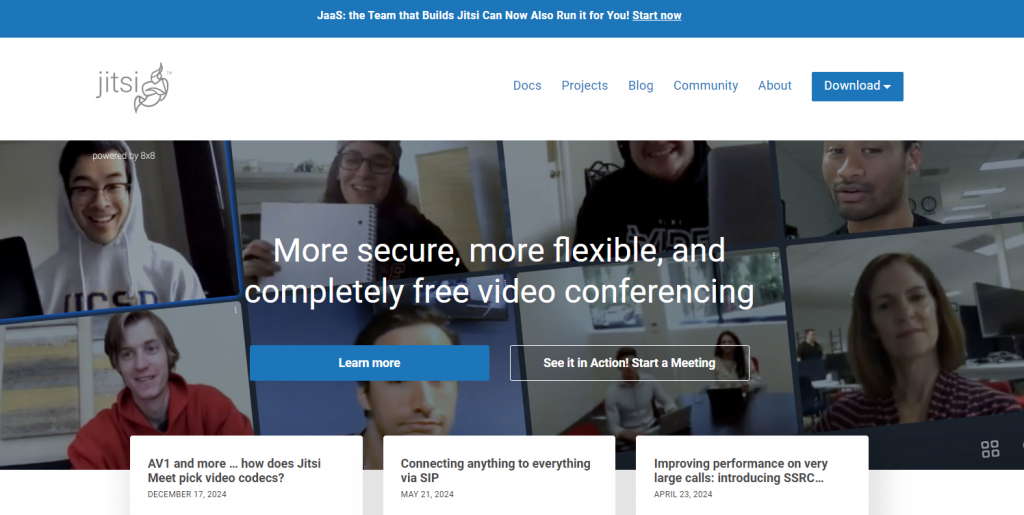
Task: Click See it in Action! Start a Meeting
Action: 630,363
